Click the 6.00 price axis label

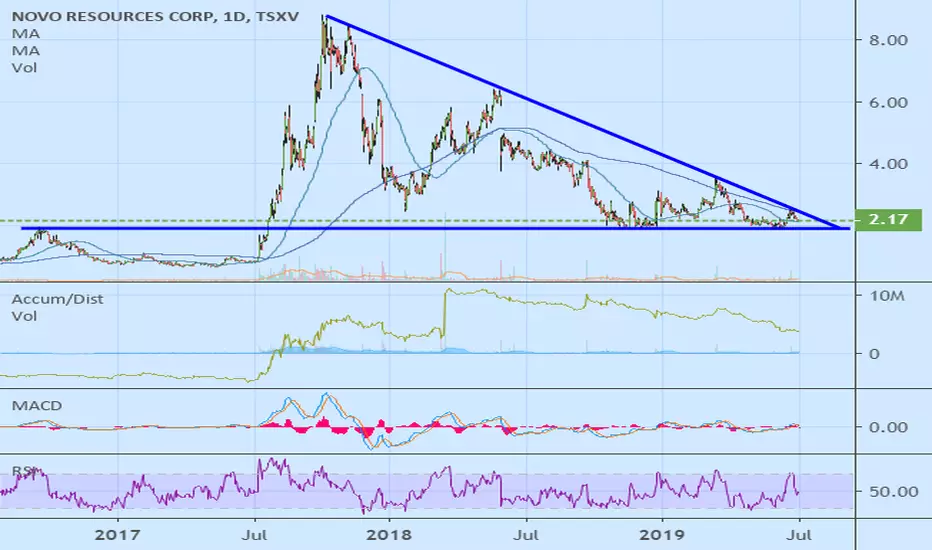point(889,102)
